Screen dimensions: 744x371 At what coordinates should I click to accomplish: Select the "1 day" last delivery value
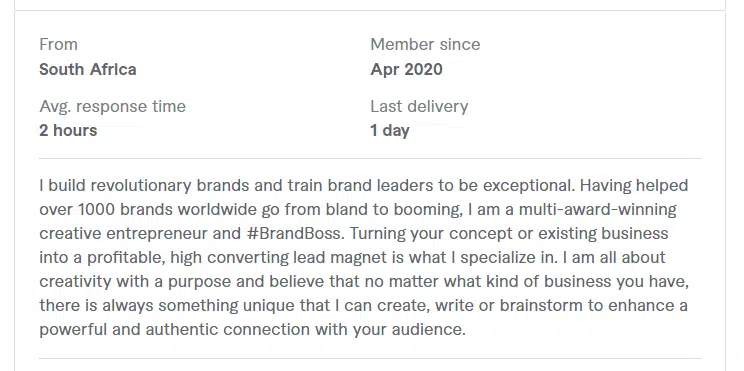390,131
